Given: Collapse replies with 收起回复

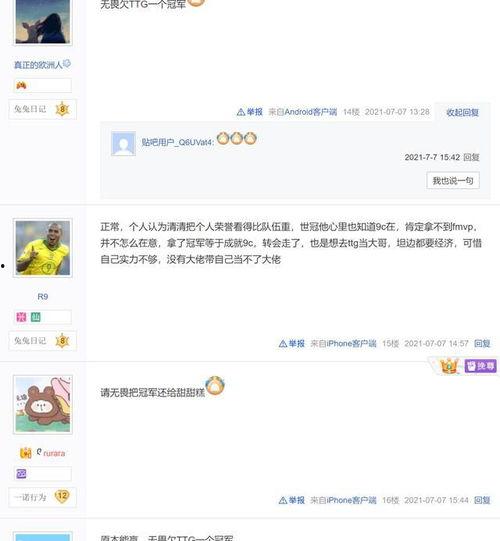Looking at the screenshot, I should click(x=462, y=112).
